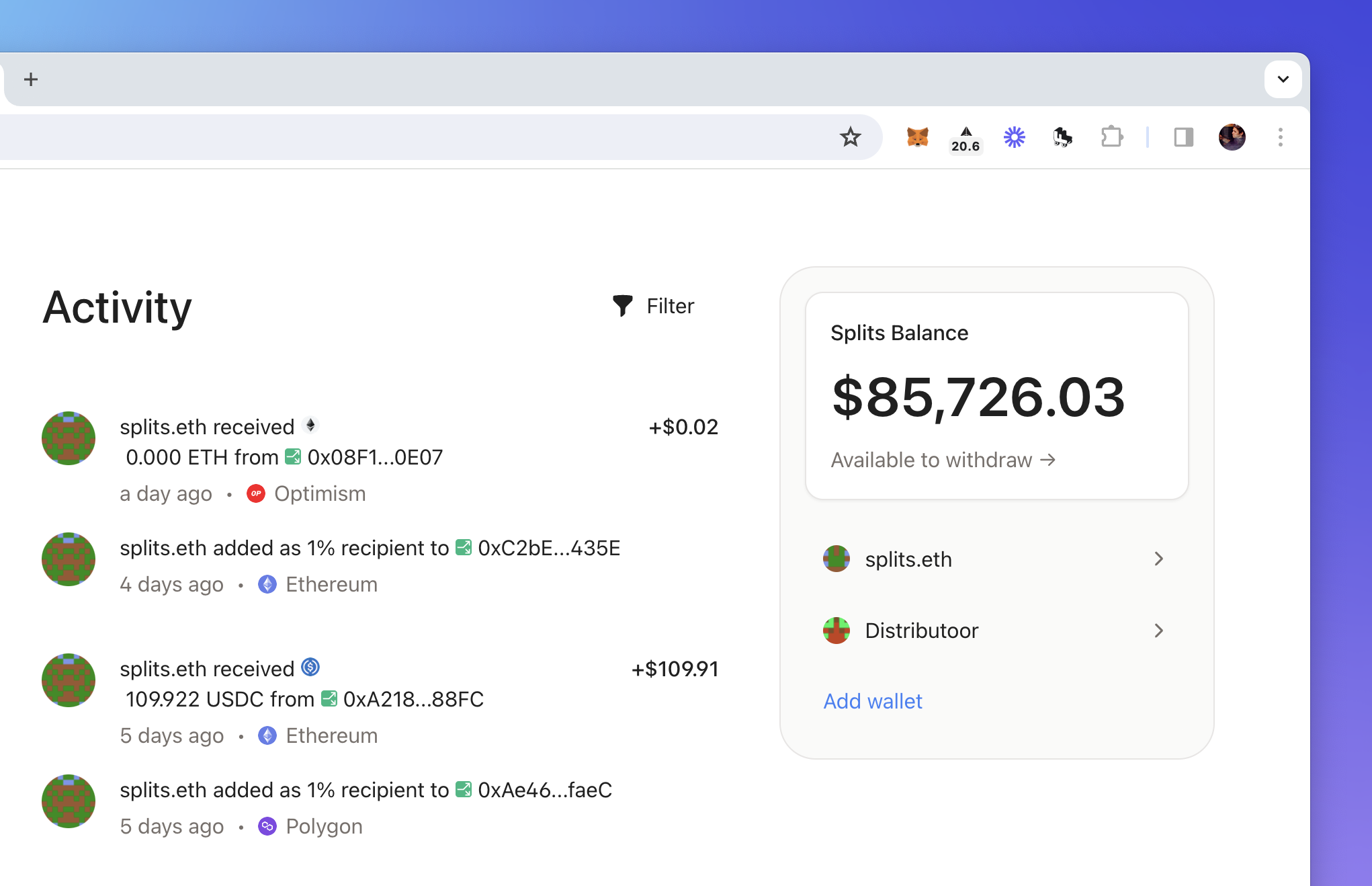
Task: Open the 0xC2bE...435E split address link
Action: pyautogui.click(x=548, y=548)
